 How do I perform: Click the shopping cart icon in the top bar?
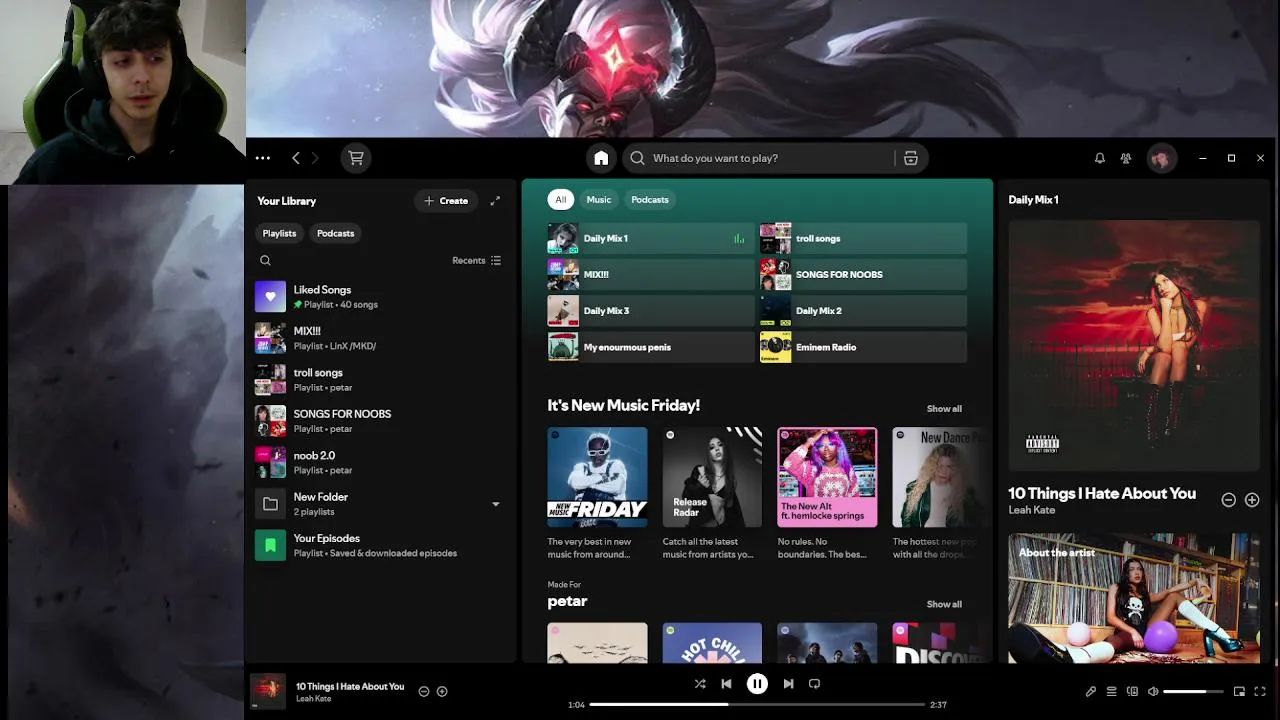click(356, 158)
